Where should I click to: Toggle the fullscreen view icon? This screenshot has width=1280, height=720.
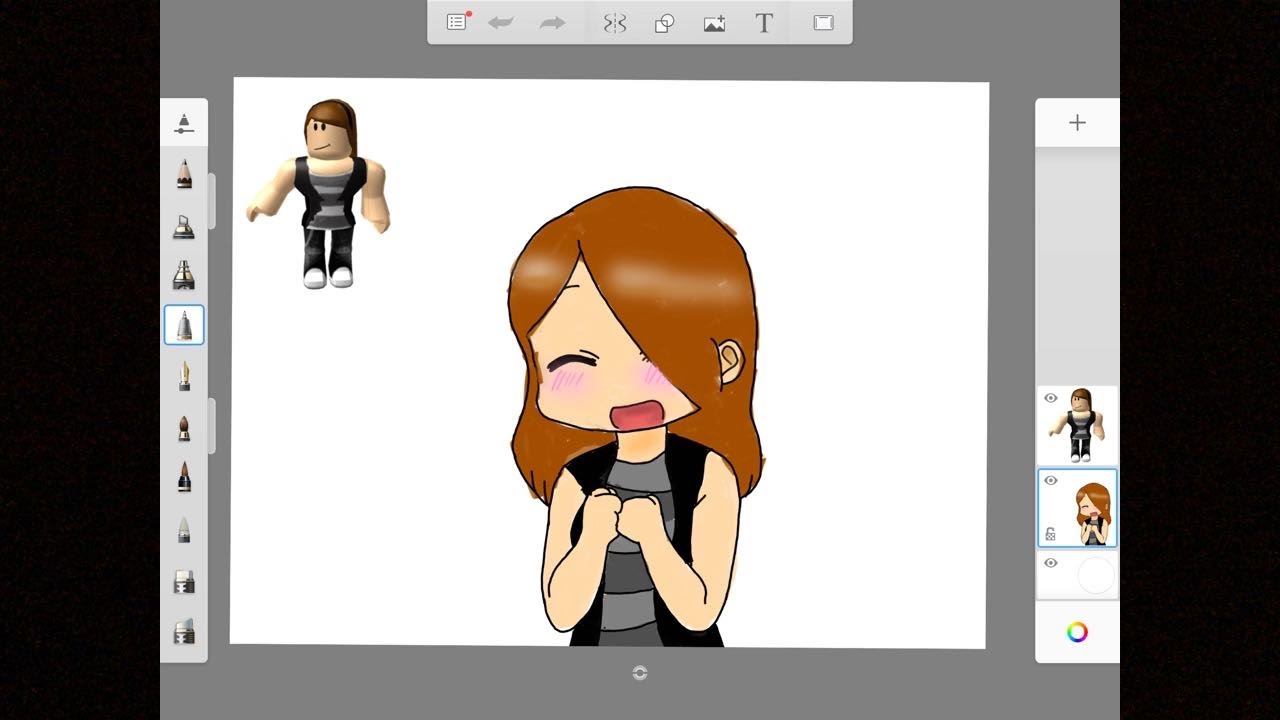coord(823,22)
